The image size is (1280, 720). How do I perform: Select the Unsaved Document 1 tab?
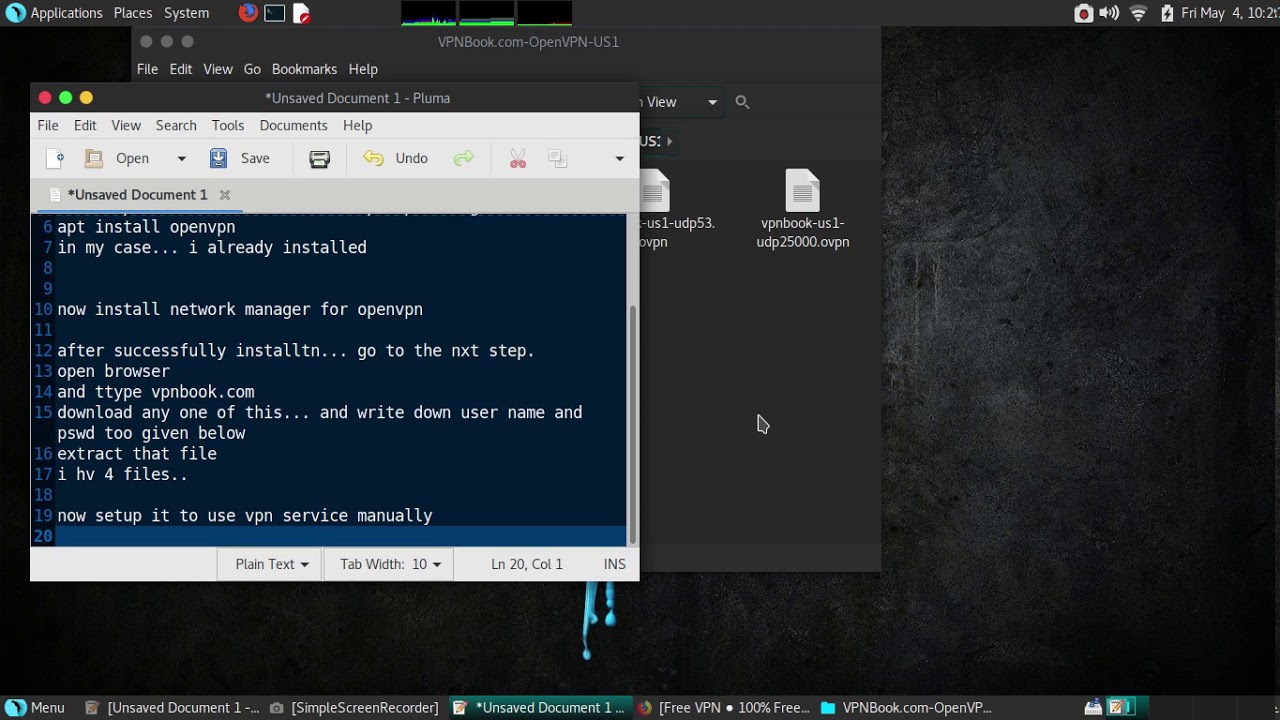coord(137,195)
